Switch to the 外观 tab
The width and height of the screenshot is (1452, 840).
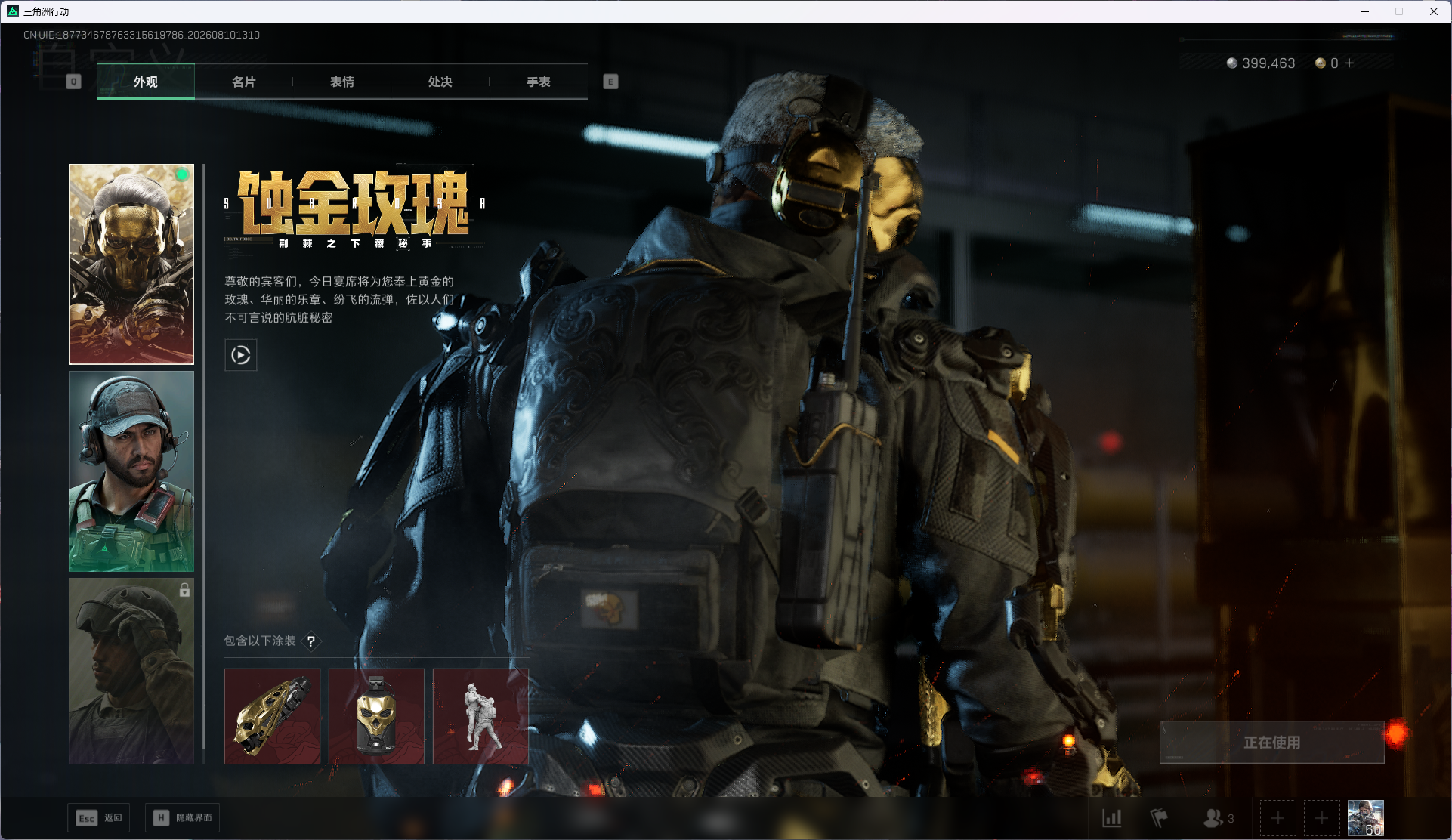pyautogui.click(x=146, y=82)
